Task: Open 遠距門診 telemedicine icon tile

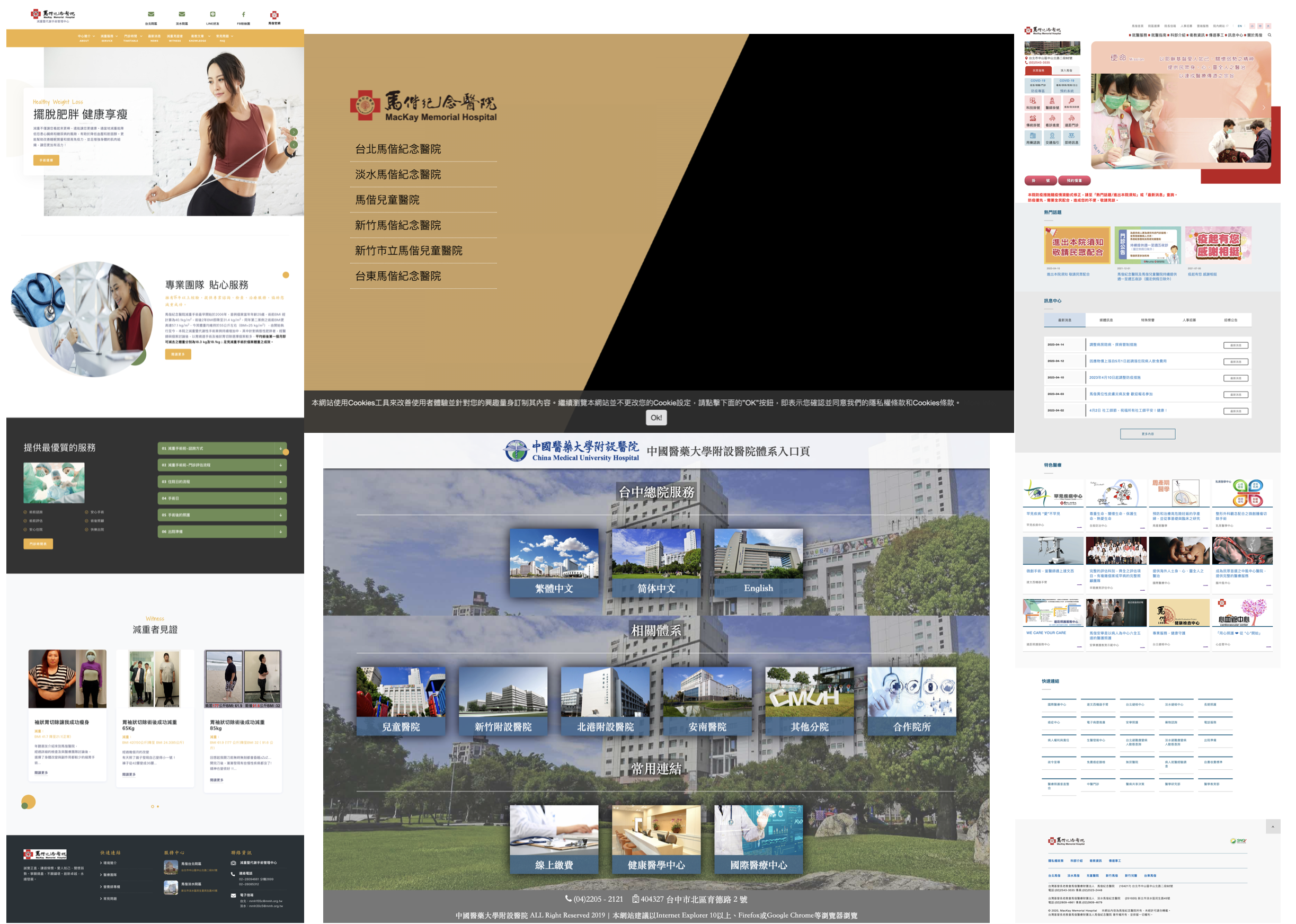Action: [x=1071, y=121]
